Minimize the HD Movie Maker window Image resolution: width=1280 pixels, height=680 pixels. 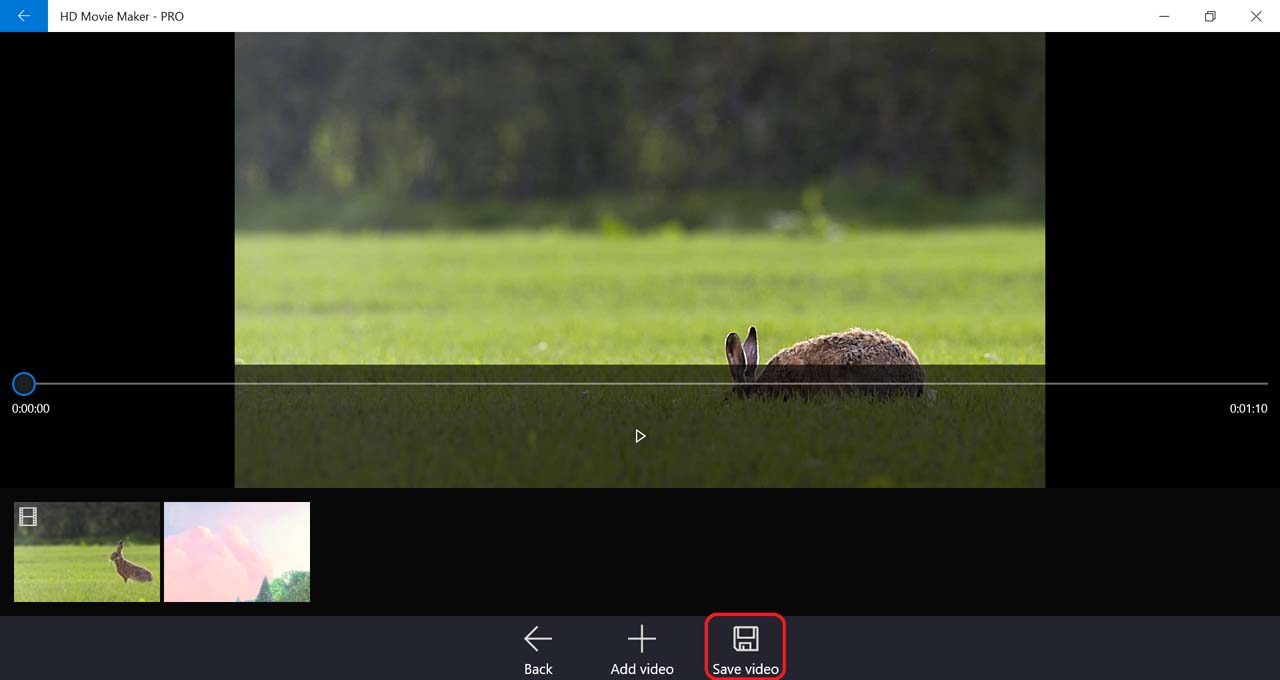[x=1165, y=16]
